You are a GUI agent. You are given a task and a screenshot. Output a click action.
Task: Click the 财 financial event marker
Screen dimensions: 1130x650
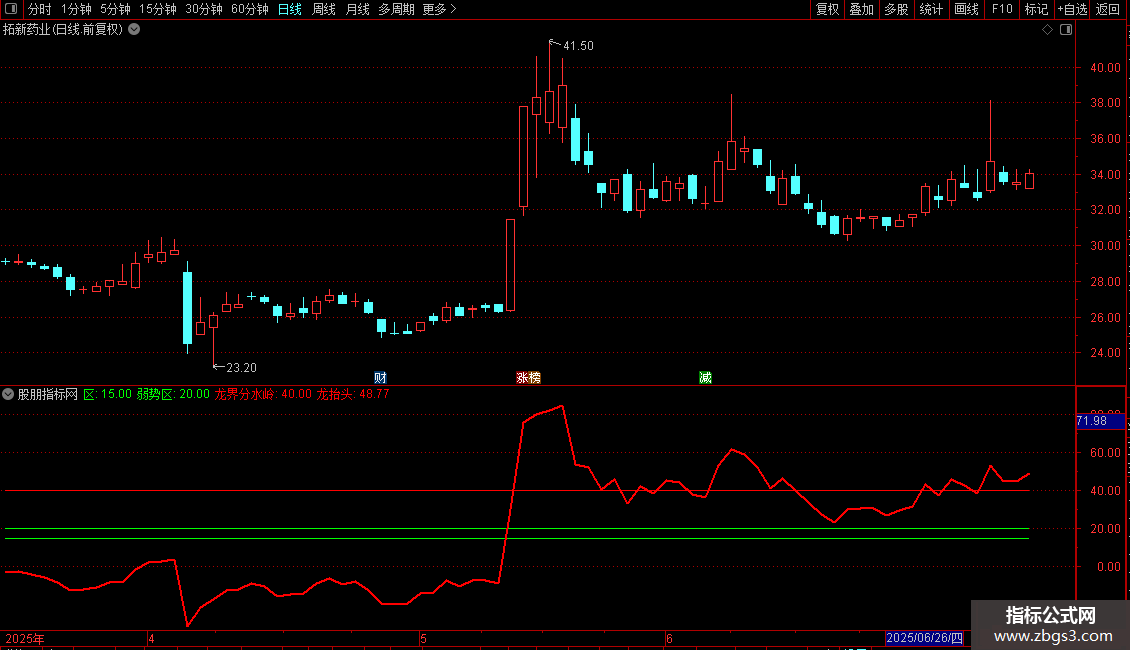[x=381, y=378]
